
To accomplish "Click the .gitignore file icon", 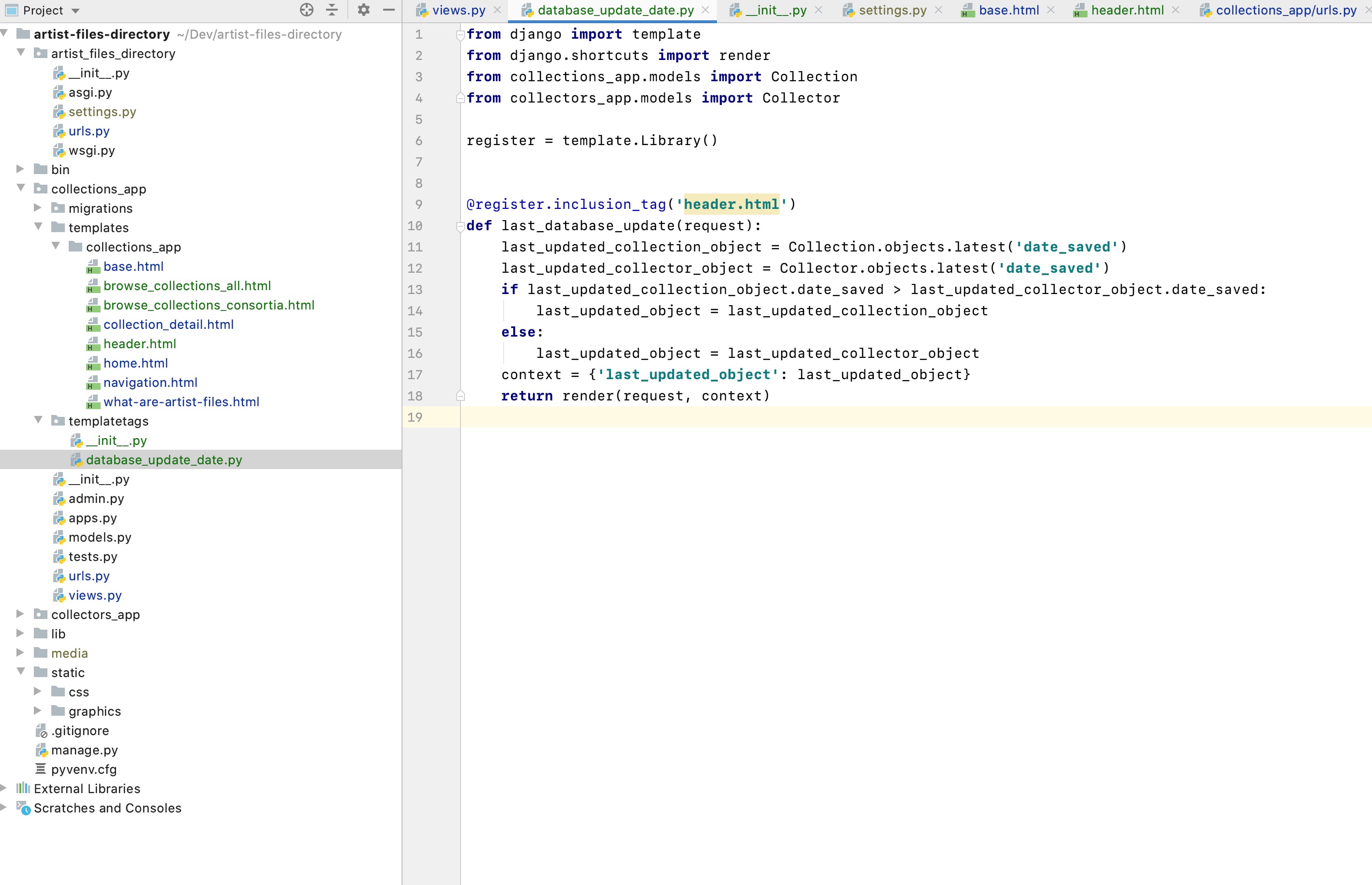I will (42, 731).
